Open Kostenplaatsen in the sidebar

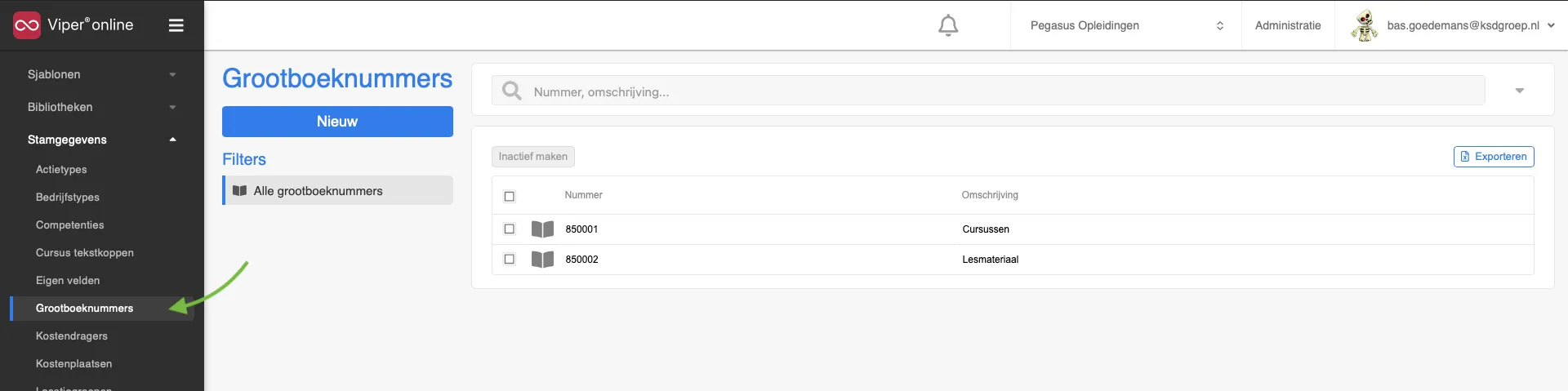[74, 364]
